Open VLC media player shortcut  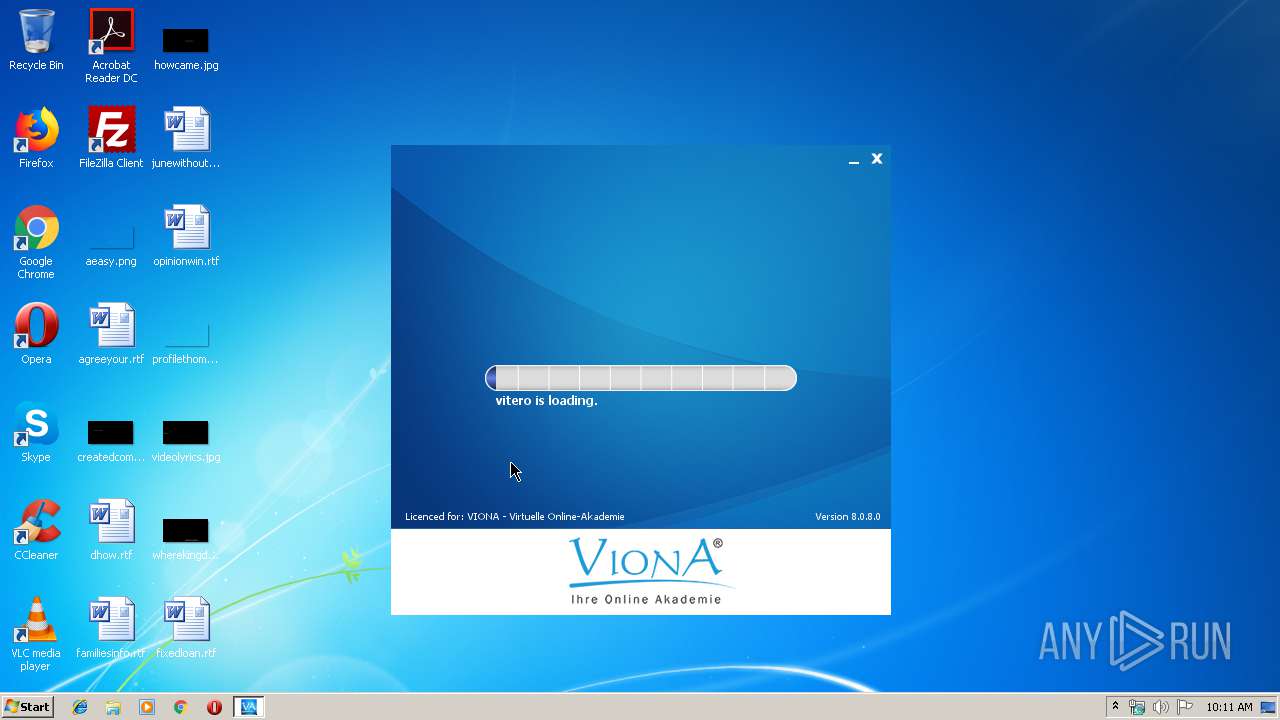click(36, 634)
